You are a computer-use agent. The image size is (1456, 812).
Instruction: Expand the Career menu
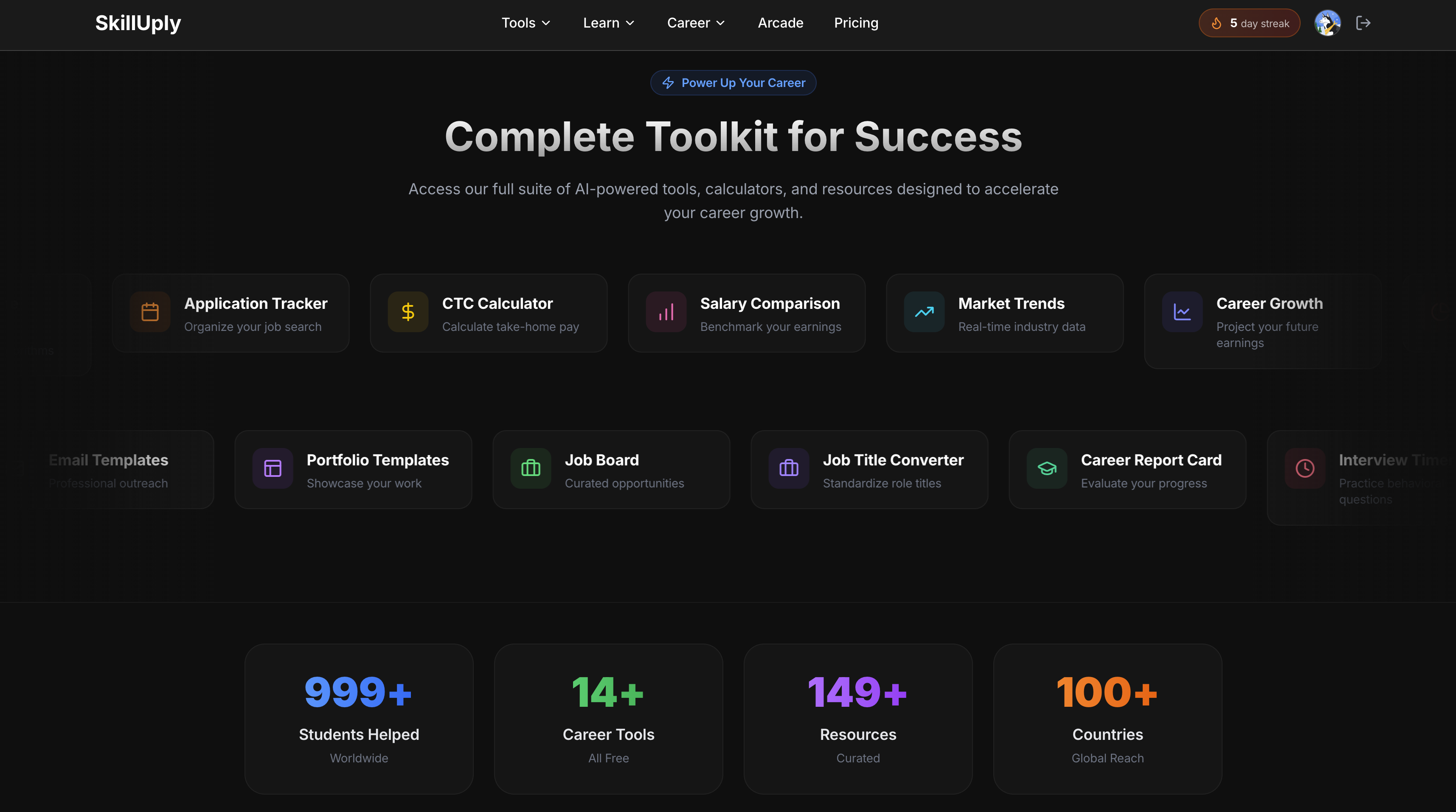695,22
